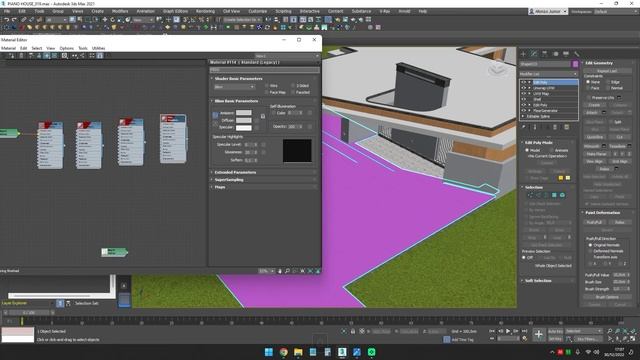
Task: Enable the Face Map checkbox
Action: coord(267,92)
